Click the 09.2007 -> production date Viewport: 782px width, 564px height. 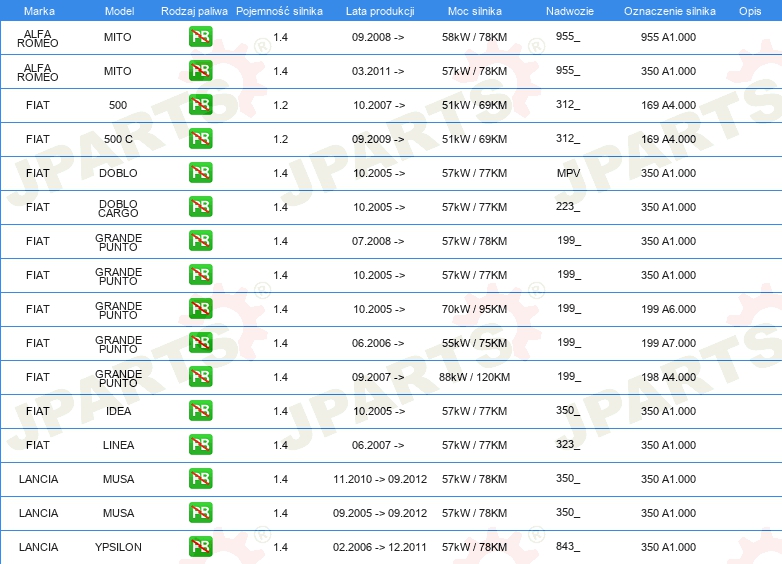[378, 377]
